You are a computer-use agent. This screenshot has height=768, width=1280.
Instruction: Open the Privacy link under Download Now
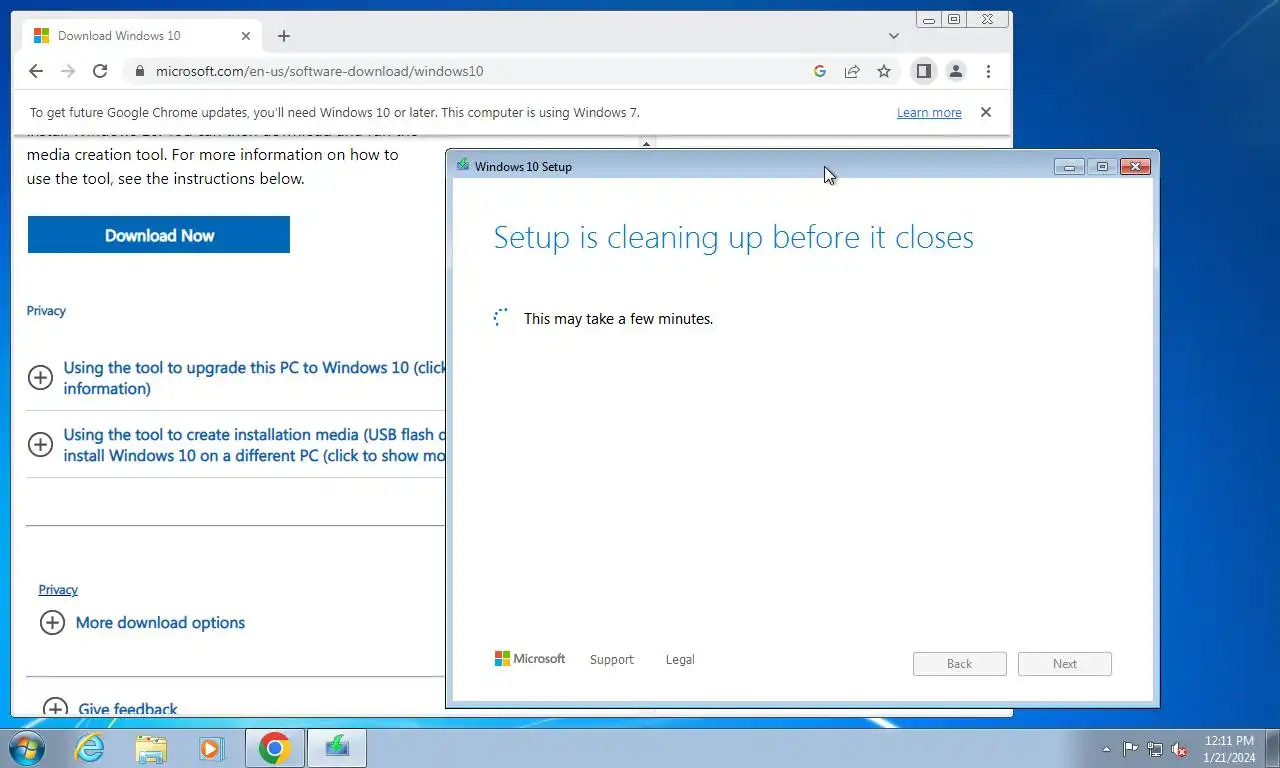pos(46,311)
